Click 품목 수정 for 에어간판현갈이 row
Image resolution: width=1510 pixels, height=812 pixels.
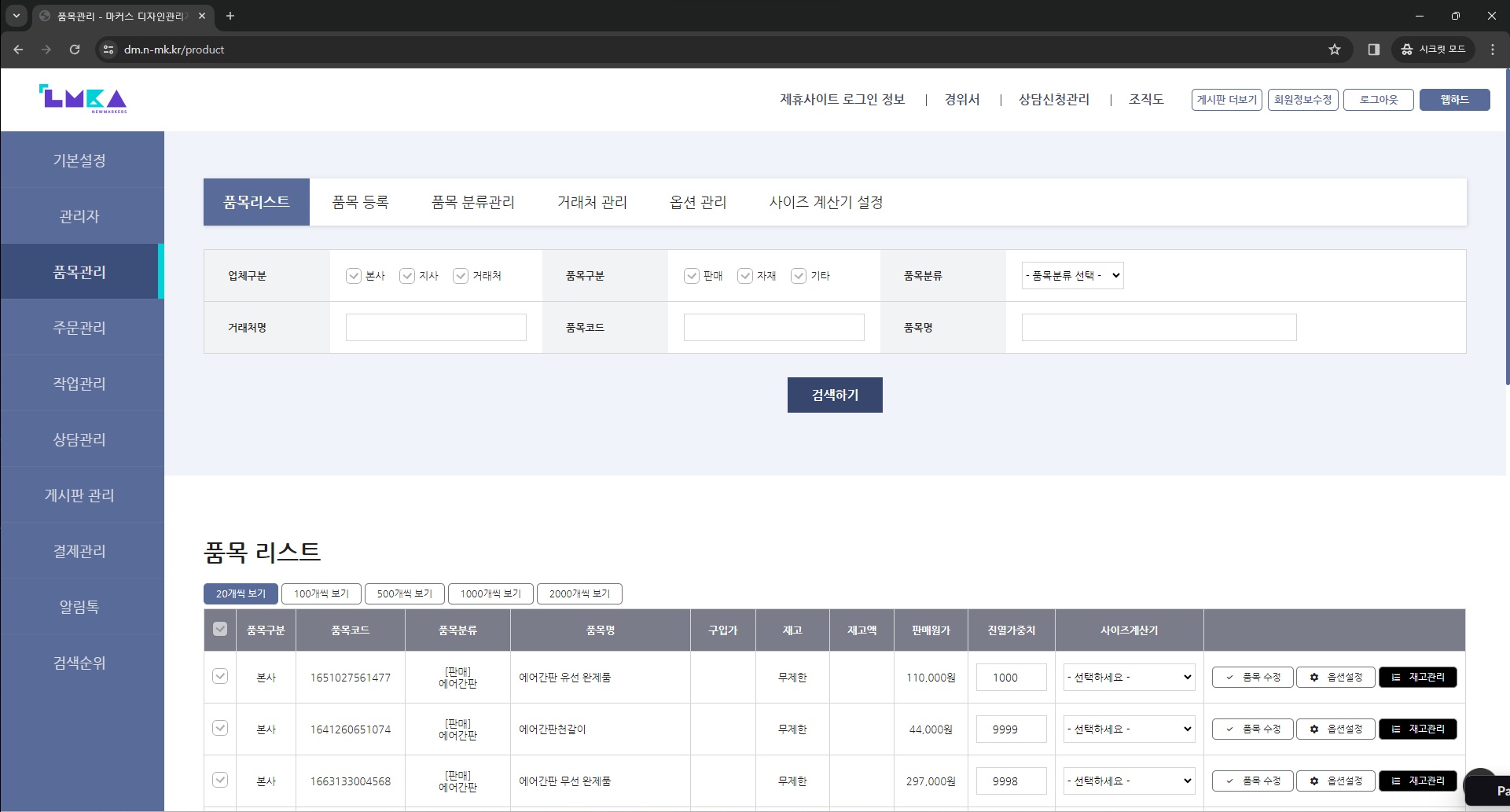tap(1253, 729)
